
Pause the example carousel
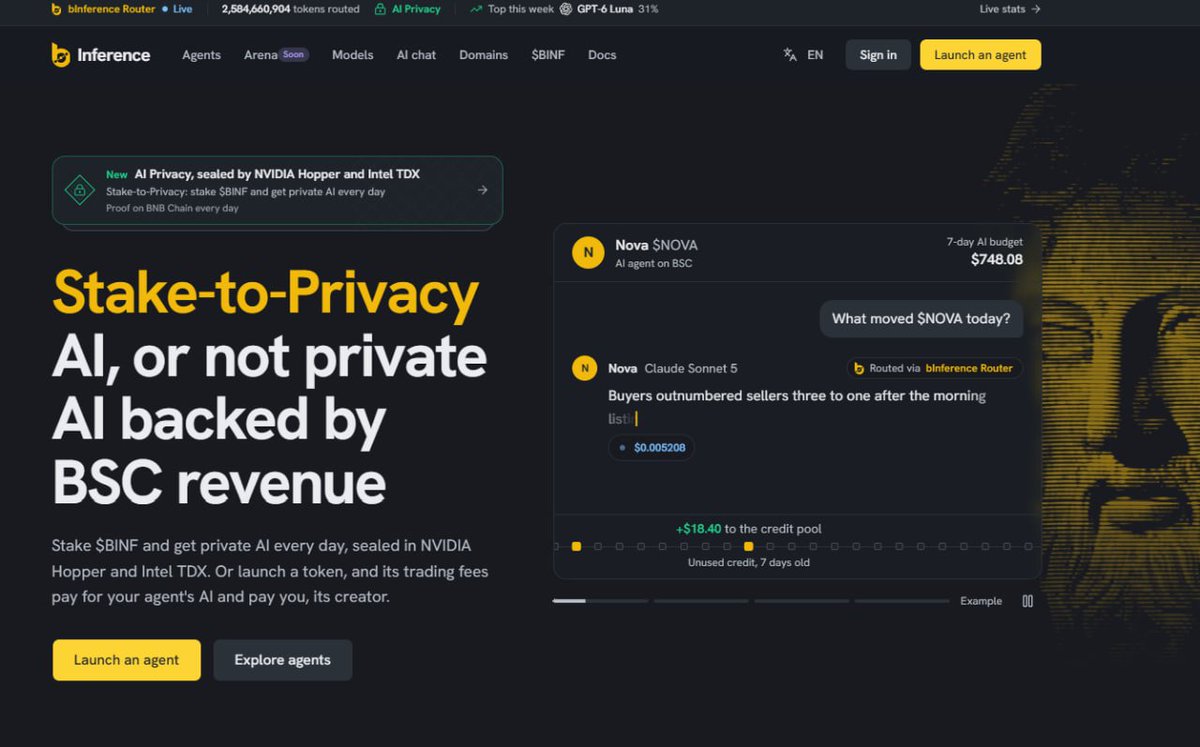point(1027,601)
